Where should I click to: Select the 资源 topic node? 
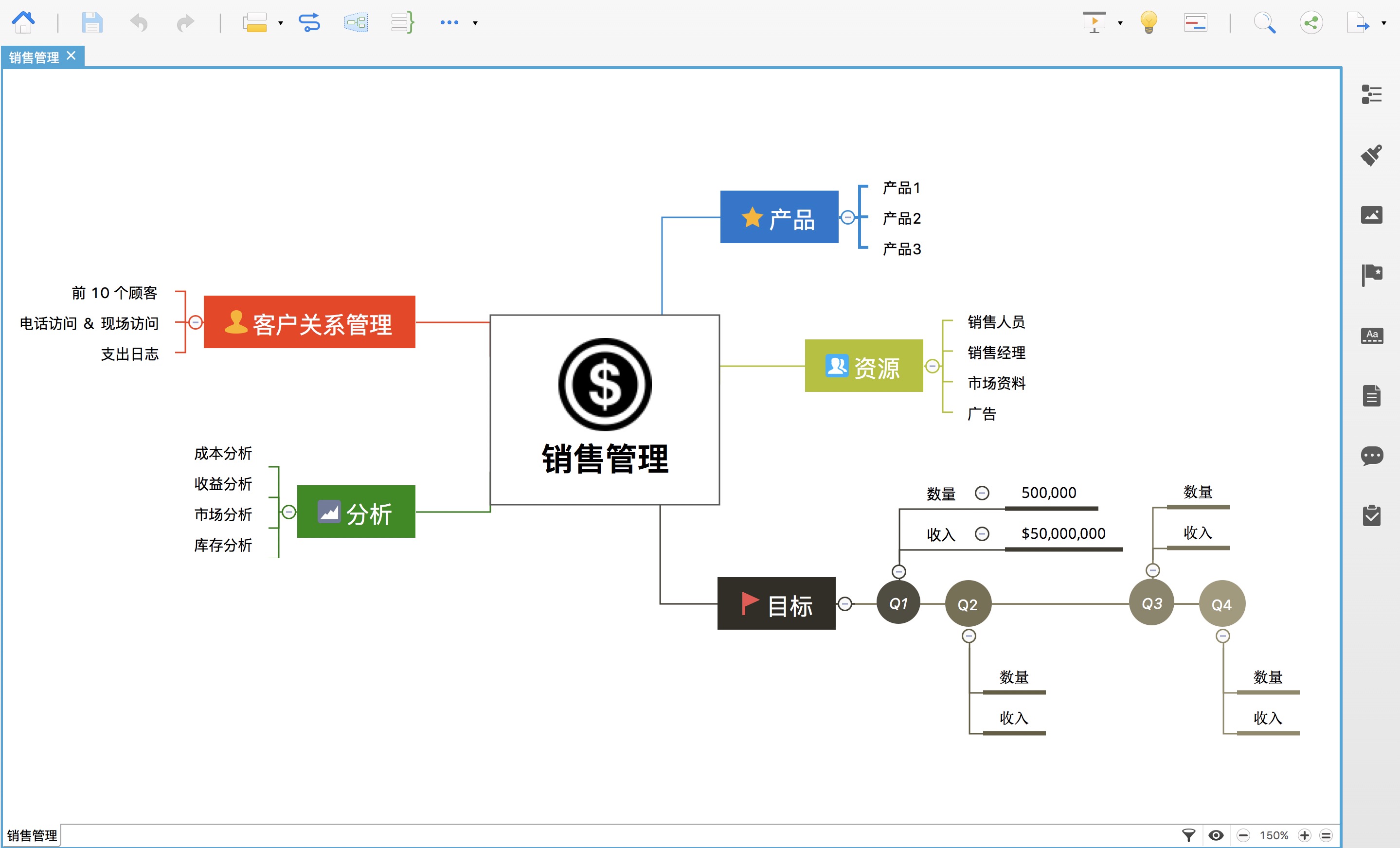(x=863, y=366)
